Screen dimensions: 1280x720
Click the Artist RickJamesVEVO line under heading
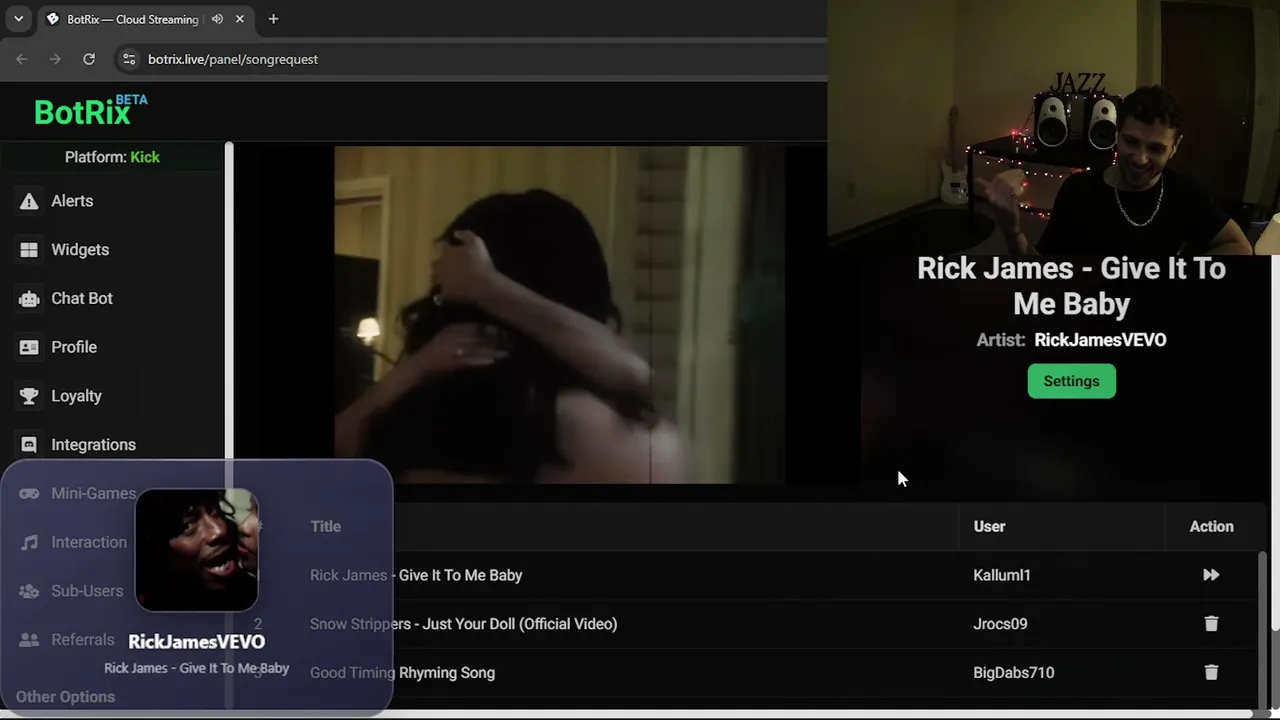(1071, 340)
